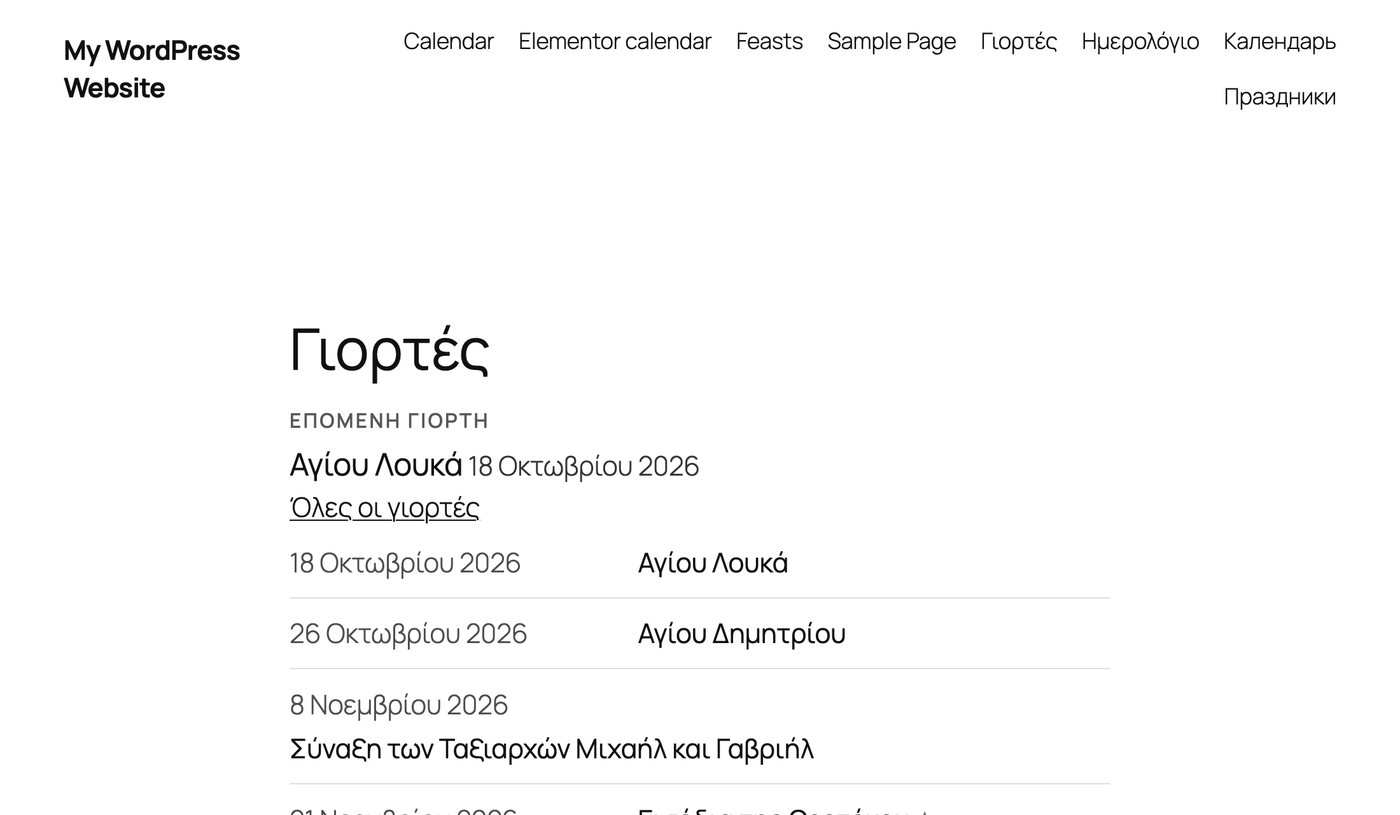Select Σύναξη των Ταξιαρχών Μιχαήλ και Γαβριήλ
Screen dimensions: 1400x815
[x=552, y=749]
